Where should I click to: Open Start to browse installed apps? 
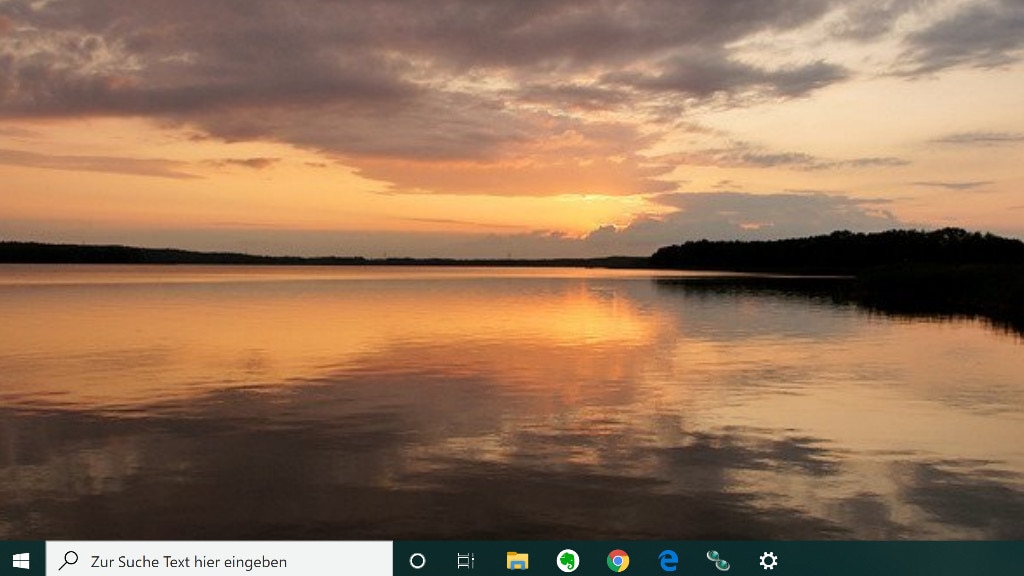pos(20,561)
